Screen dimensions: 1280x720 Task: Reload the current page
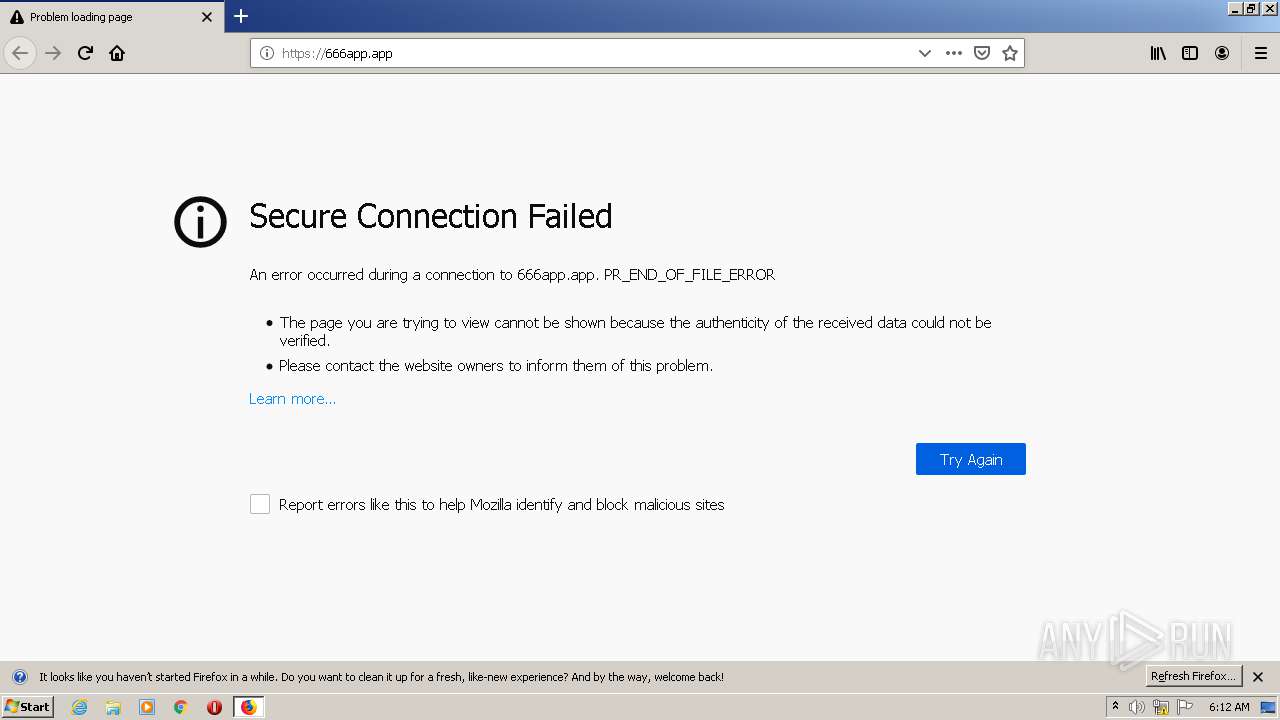click(x=85, y=53)
